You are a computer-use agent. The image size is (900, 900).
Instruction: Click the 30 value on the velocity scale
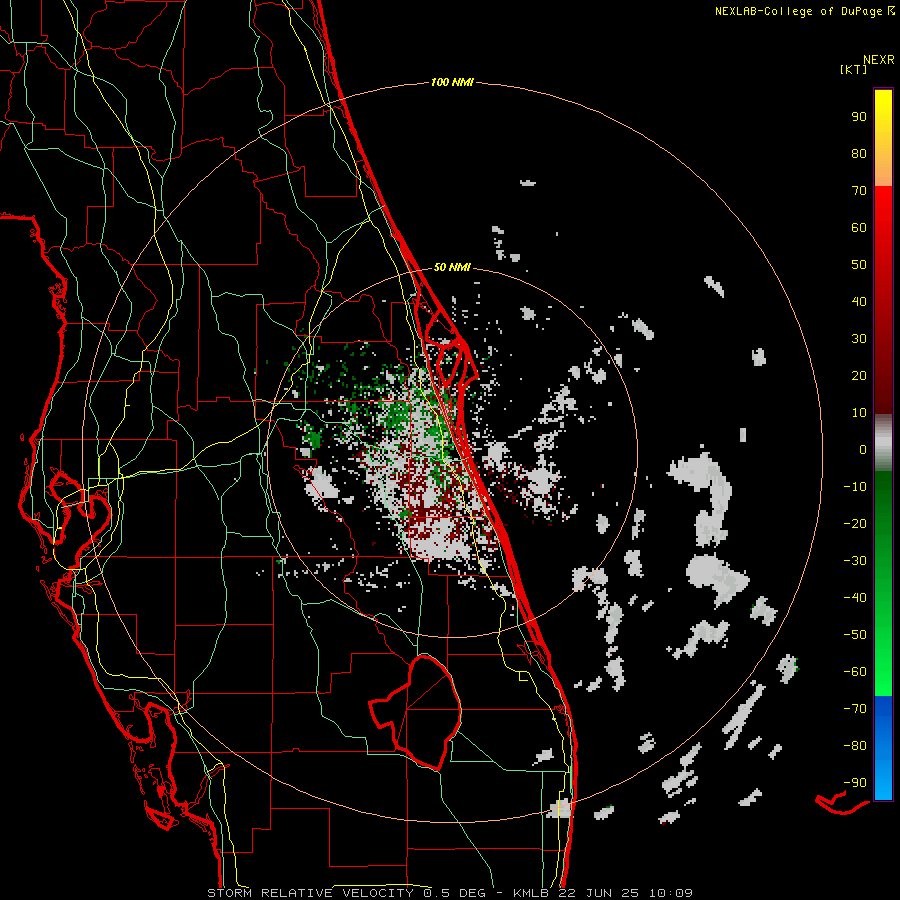click(859, 339)
